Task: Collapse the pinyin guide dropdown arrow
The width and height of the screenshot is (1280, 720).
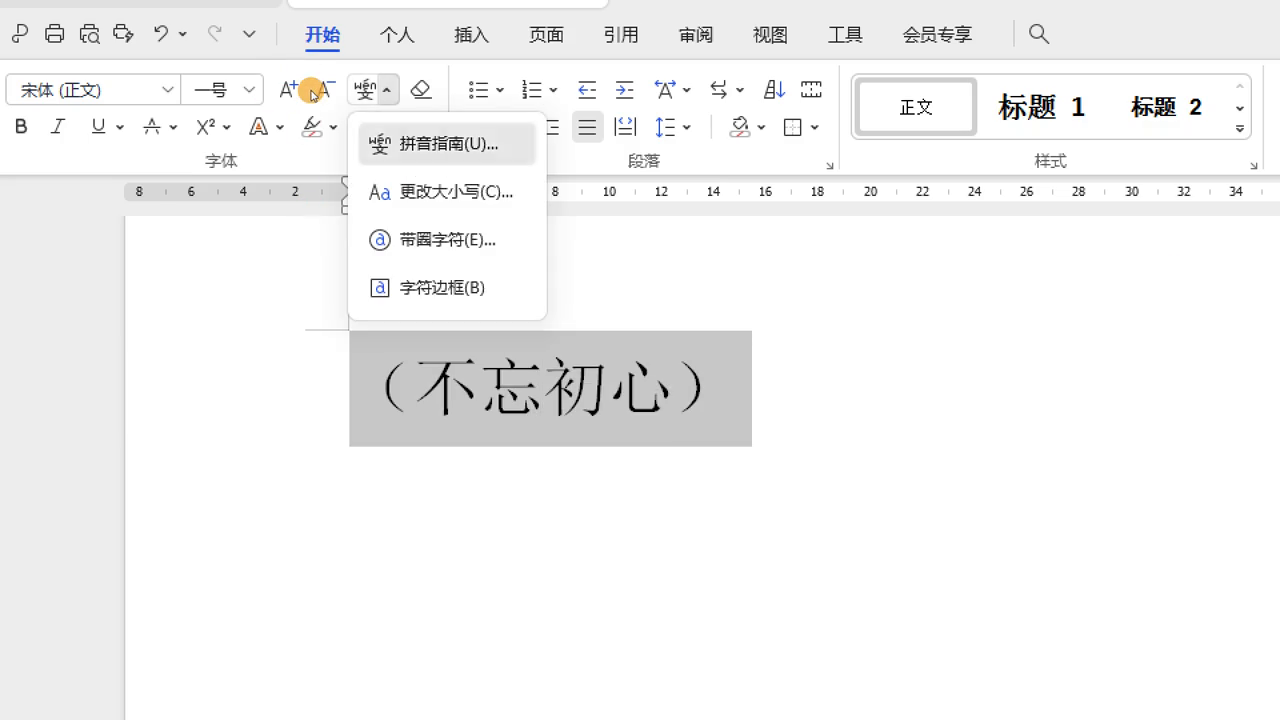Action: coord(386,91)
